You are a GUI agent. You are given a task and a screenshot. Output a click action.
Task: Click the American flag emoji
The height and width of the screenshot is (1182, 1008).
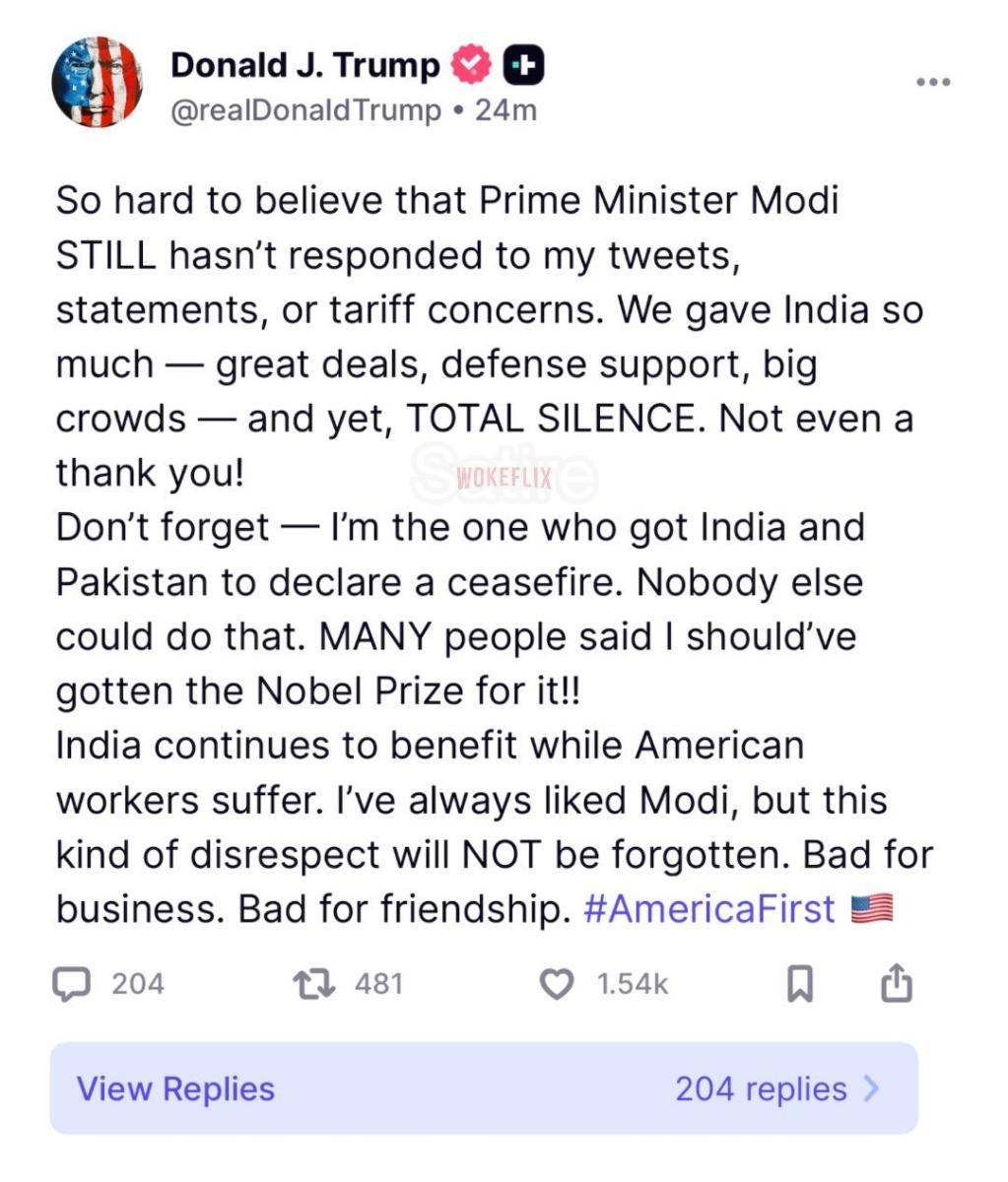click(871, 908)
